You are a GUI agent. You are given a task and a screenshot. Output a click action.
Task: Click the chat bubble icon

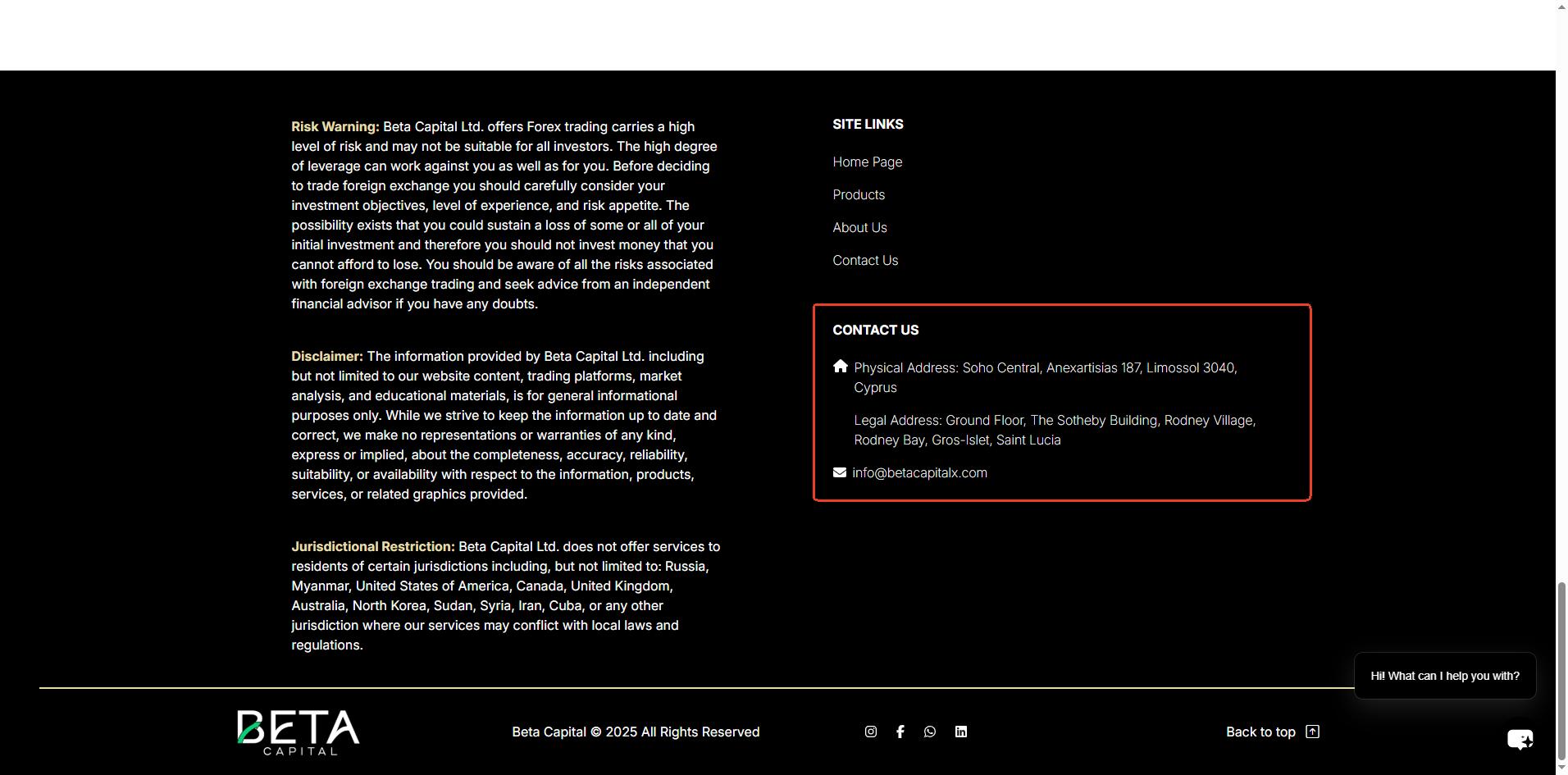(x=1520, y=739)
